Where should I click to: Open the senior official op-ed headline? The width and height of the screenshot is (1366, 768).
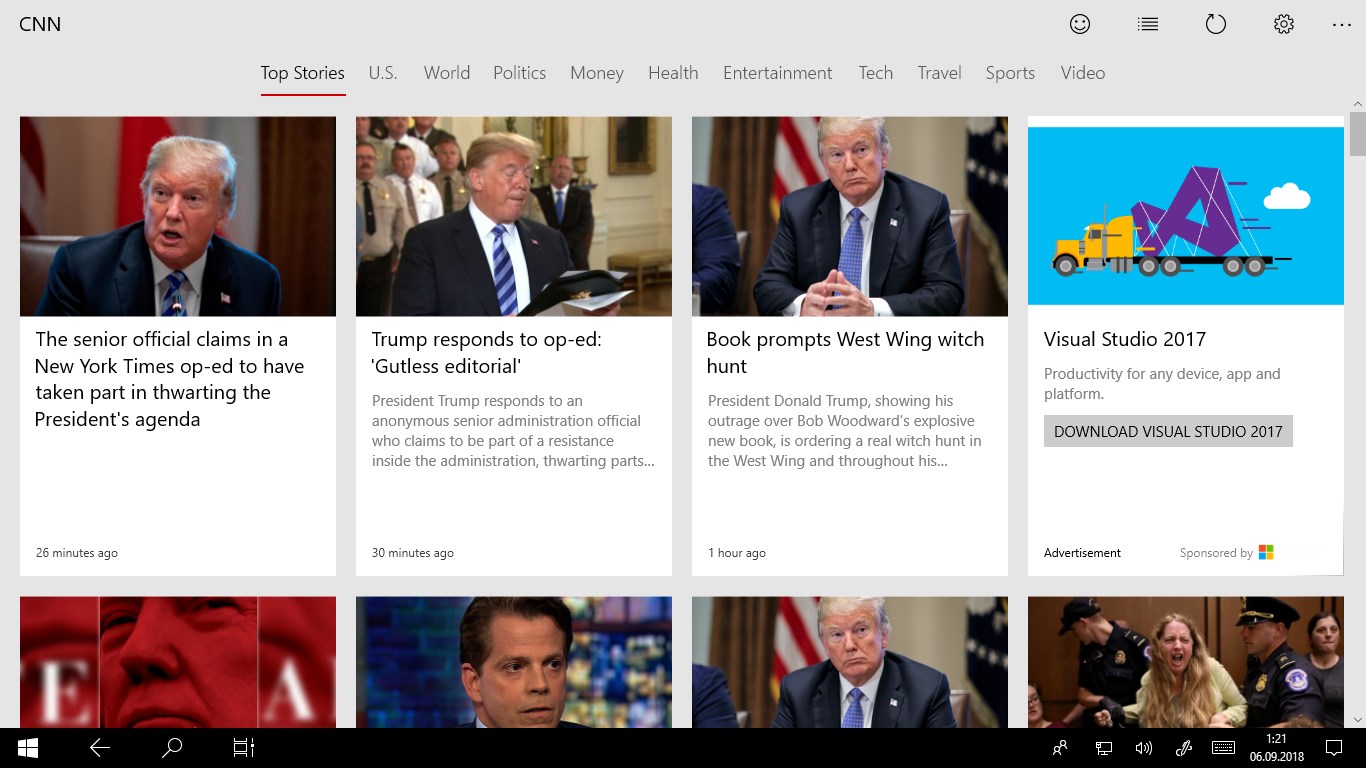(170, 379)
